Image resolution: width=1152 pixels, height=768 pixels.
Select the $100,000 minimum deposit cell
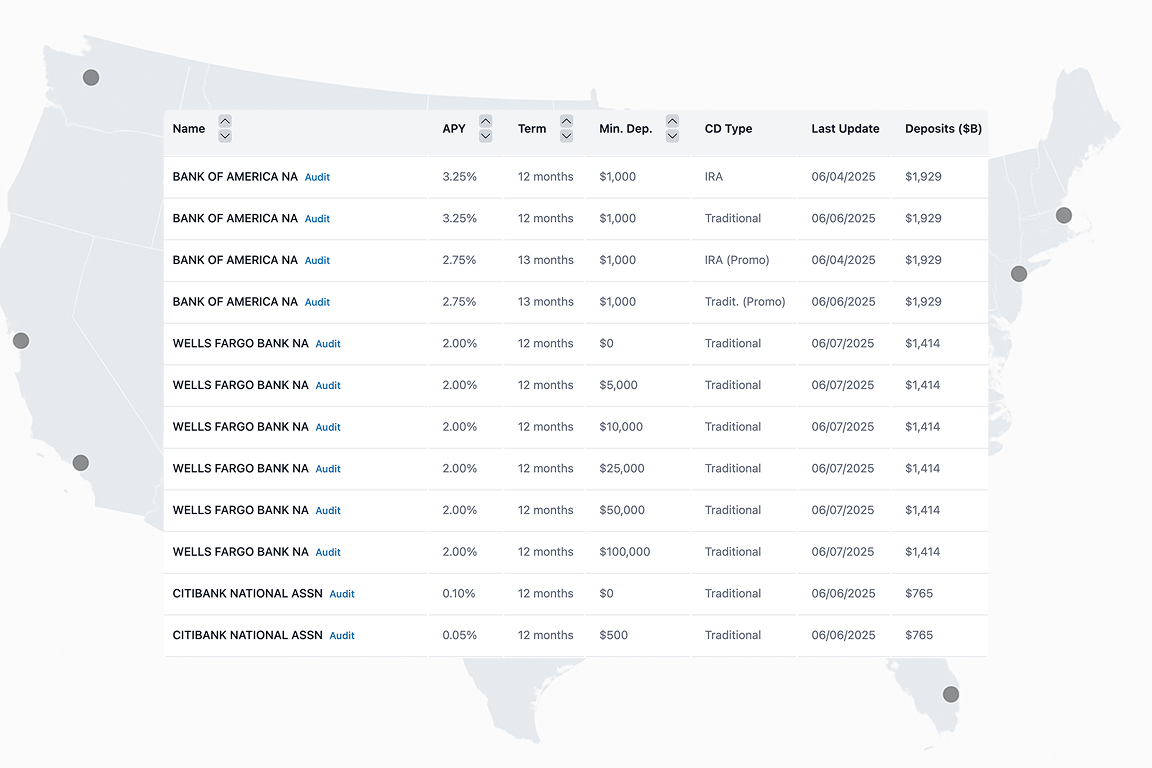(624, 552)
